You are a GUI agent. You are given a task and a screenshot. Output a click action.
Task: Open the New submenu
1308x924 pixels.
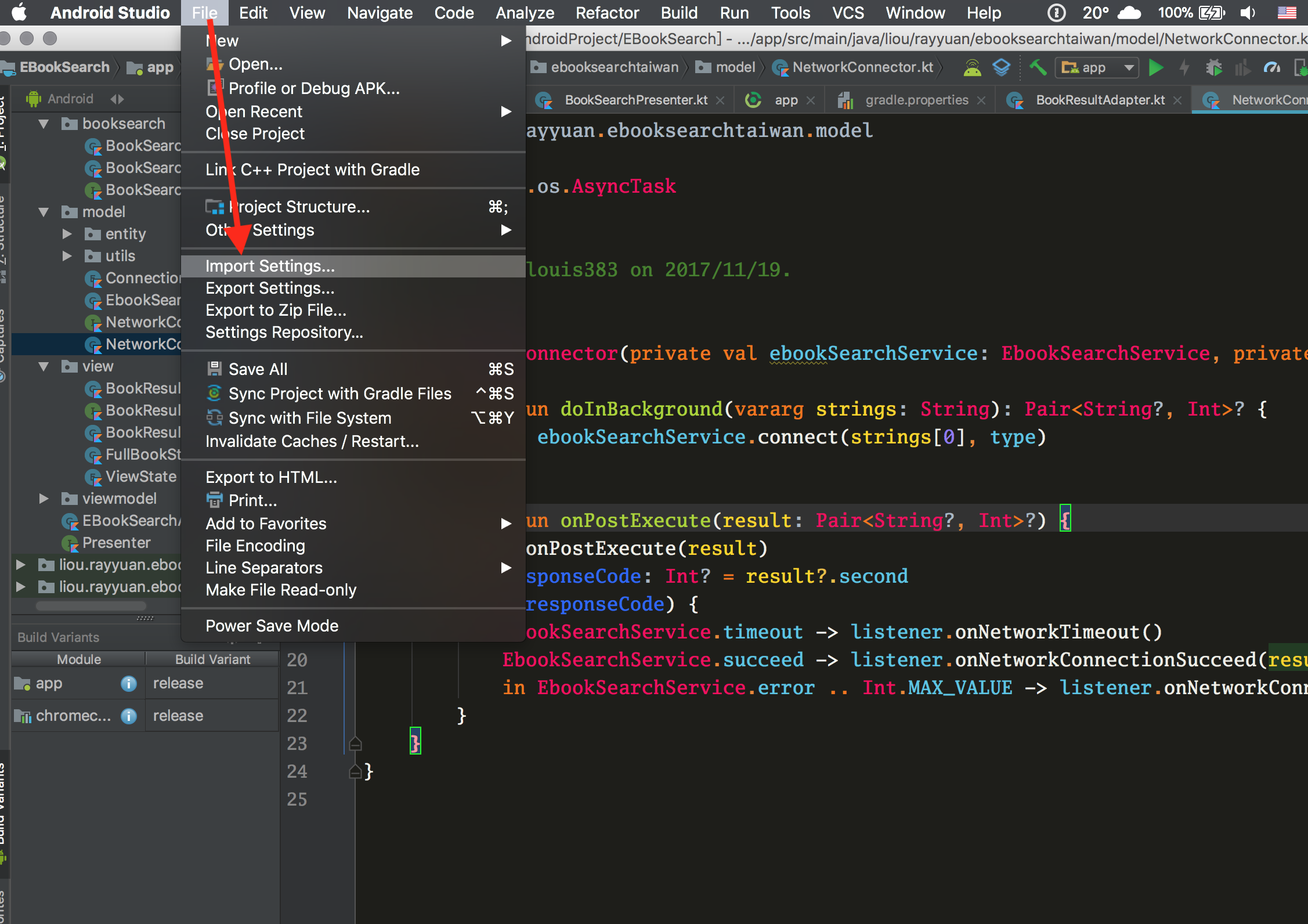(x=353, y=41)
